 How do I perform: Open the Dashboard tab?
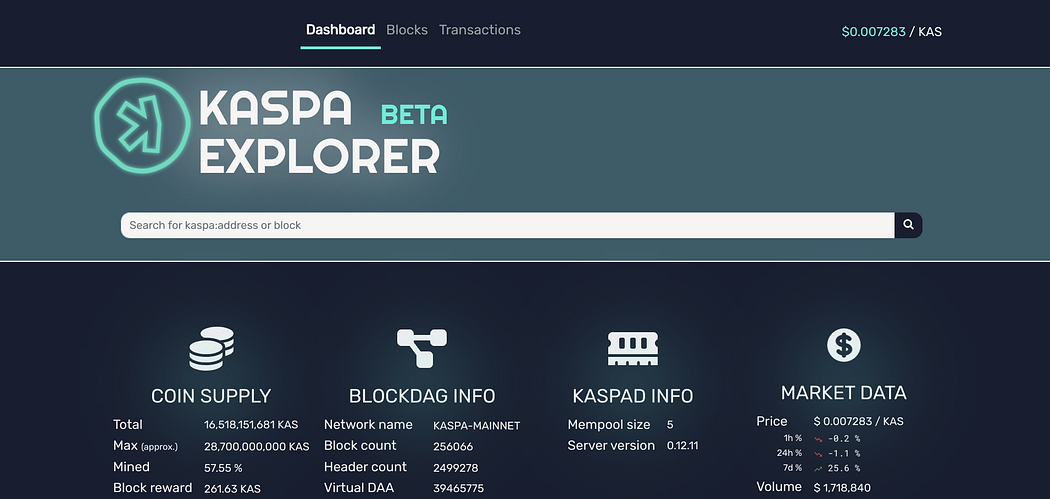(340, 30)
